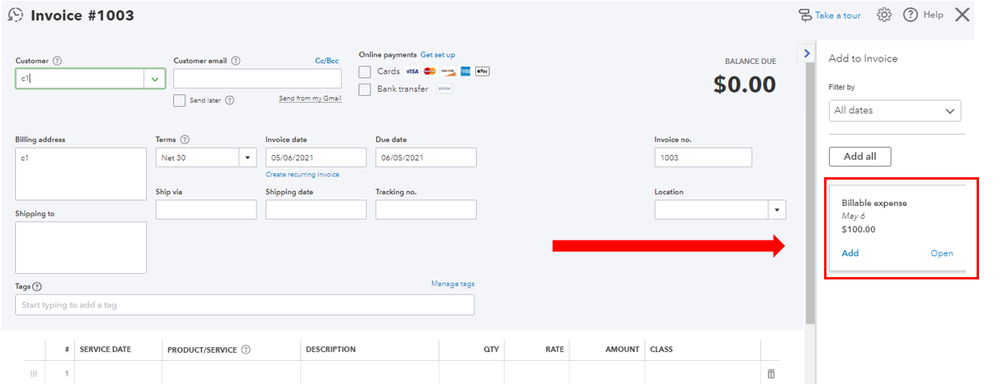Open the Terms Net 30 dropdown
The height and width of the screenshot is (384, 999).
click(x=247, y=158)
